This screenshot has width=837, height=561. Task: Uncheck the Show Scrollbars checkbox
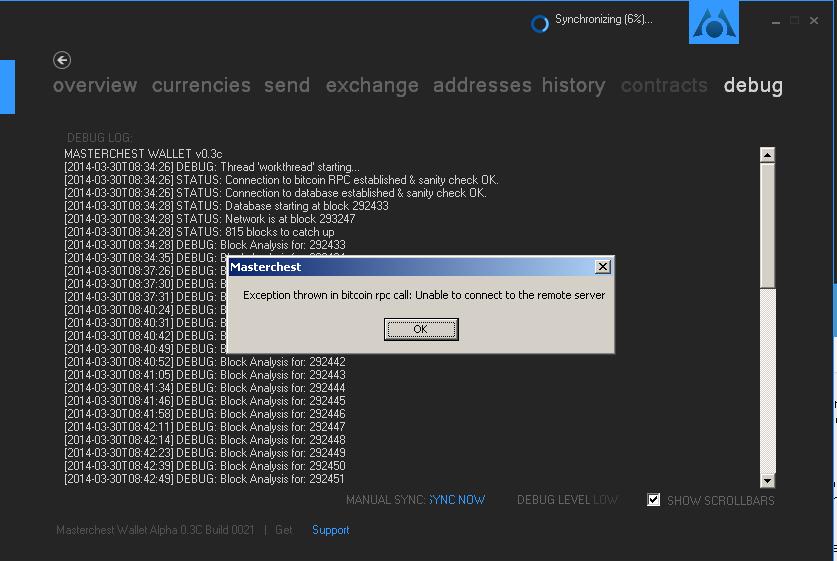click(653, 500)
